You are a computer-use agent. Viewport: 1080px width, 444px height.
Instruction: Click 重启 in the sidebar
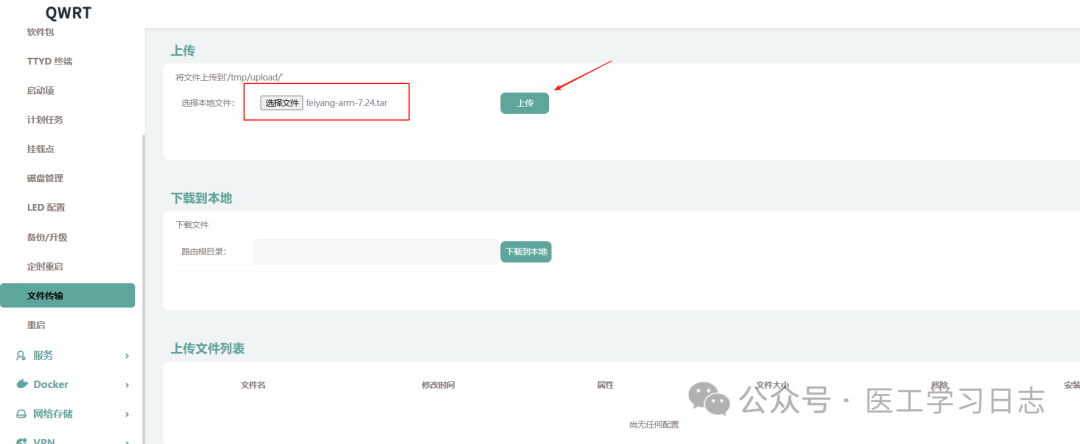37,325
